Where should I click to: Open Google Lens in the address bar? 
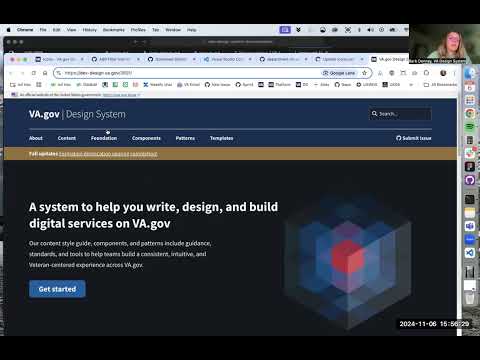coord(339,73)
